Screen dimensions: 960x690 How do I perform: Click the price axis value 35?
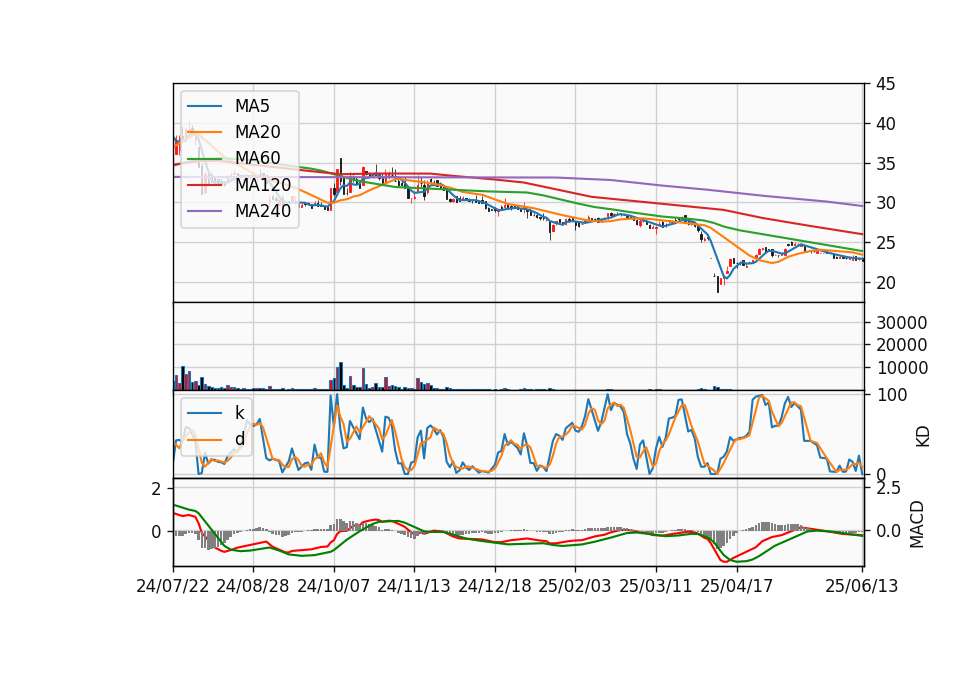[x=885, y=164]
